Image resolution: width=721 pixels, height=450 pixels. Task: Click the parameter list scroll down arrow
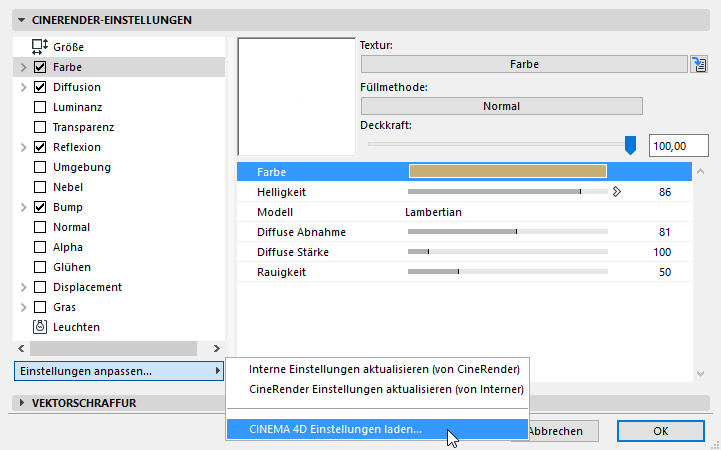(700, 374)
